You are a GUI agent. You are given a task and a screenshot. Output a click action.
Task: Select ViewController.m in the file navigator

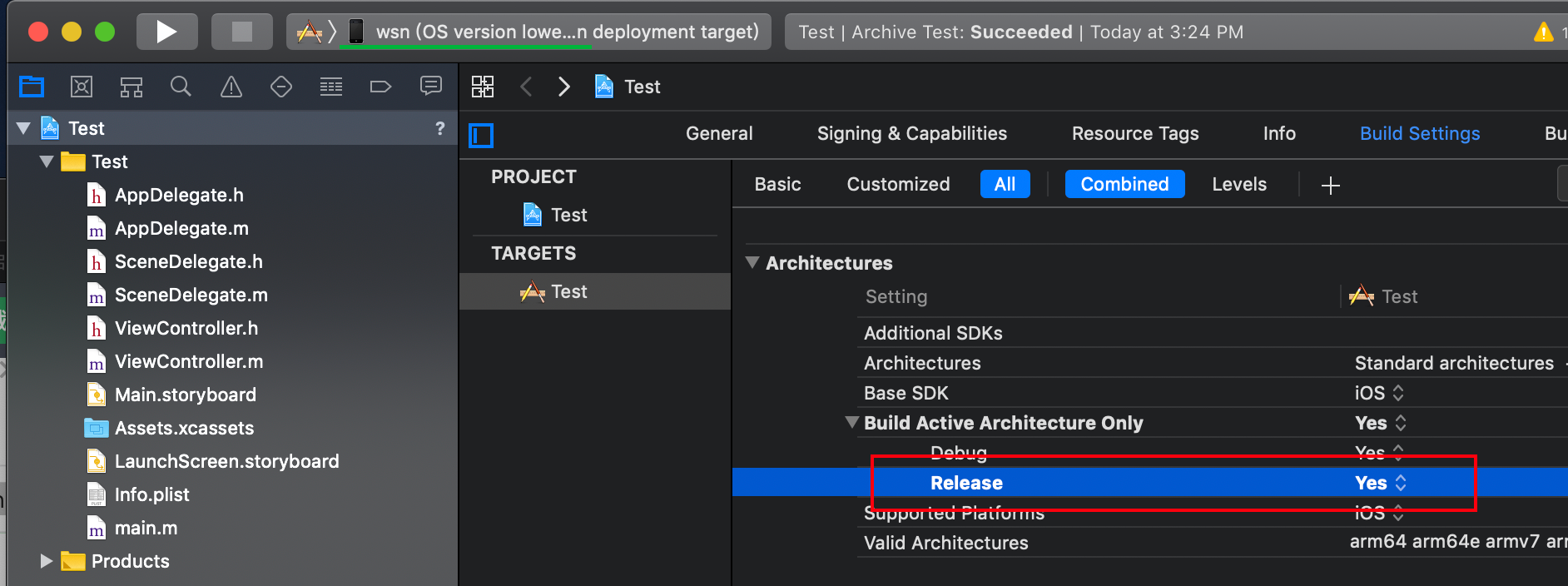pos(188,361)
